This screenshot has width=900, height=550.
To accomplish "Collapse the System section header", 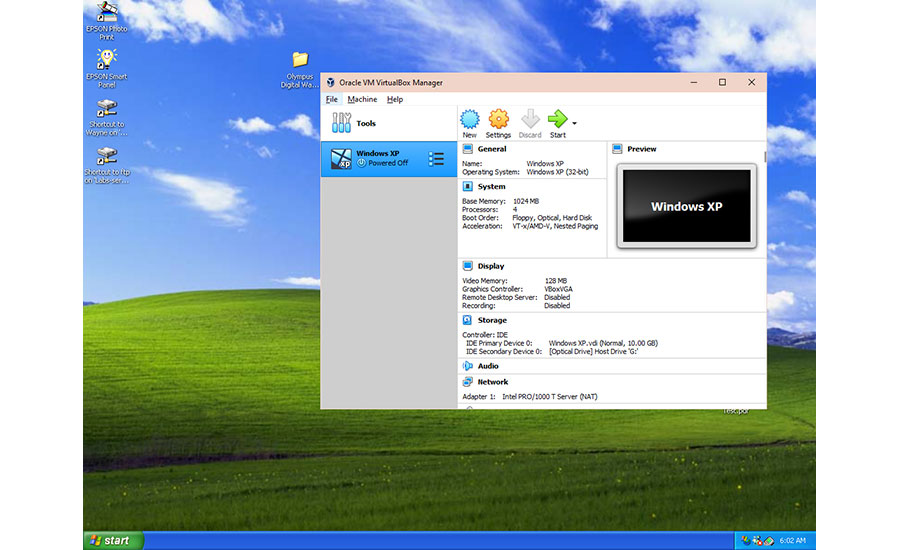I will pyautogui.click(x=491, y=186).
